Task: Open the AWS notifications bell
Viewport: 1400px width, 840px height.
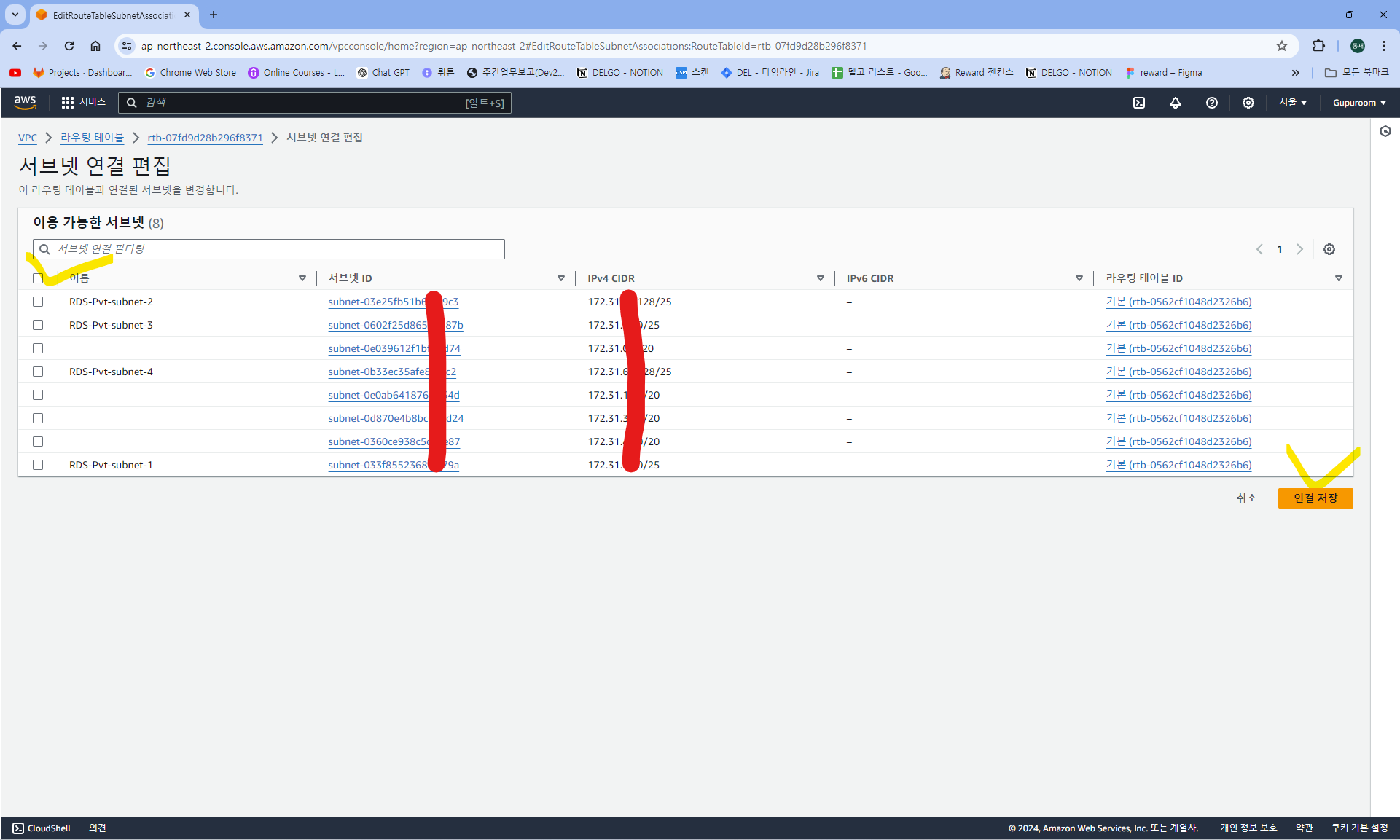Action: click(x=1176, y=103)
